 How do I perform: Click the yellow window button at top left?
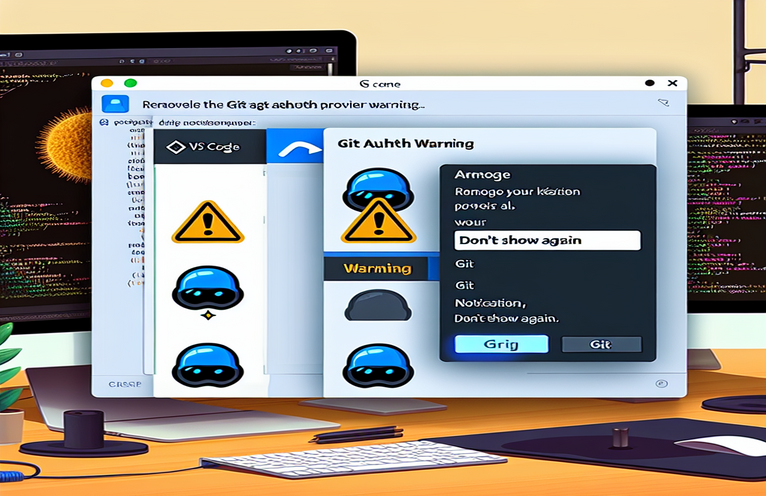(x=107, y=83)
